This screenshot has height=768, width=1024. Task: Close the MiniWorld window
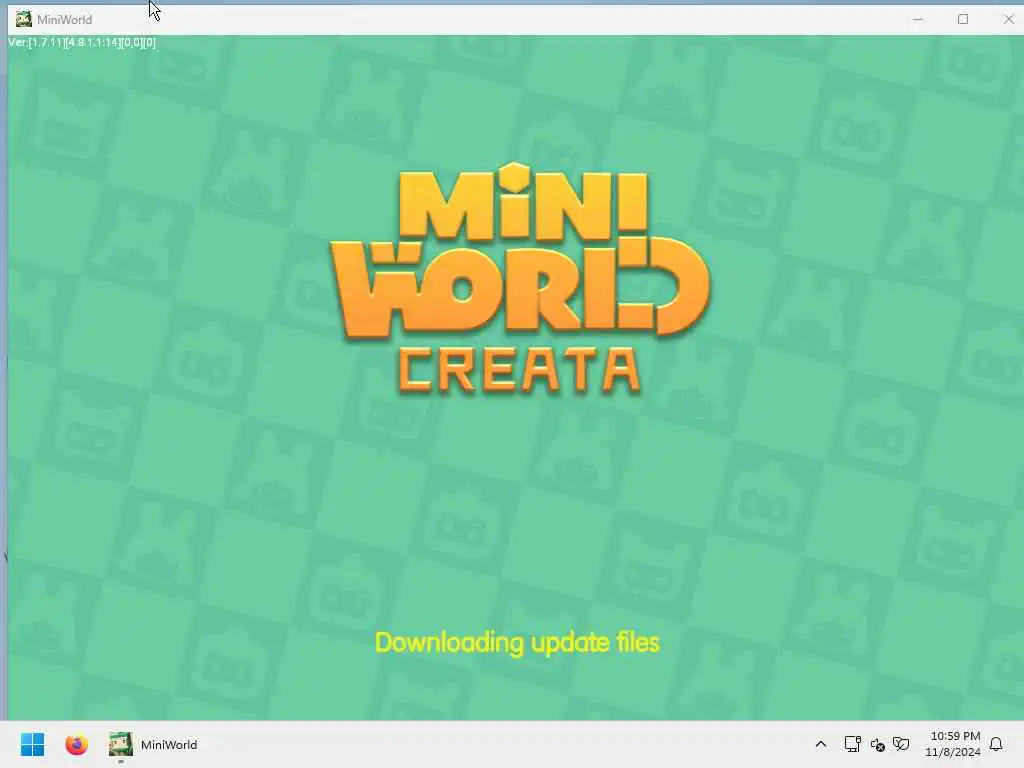point(1008,19)
